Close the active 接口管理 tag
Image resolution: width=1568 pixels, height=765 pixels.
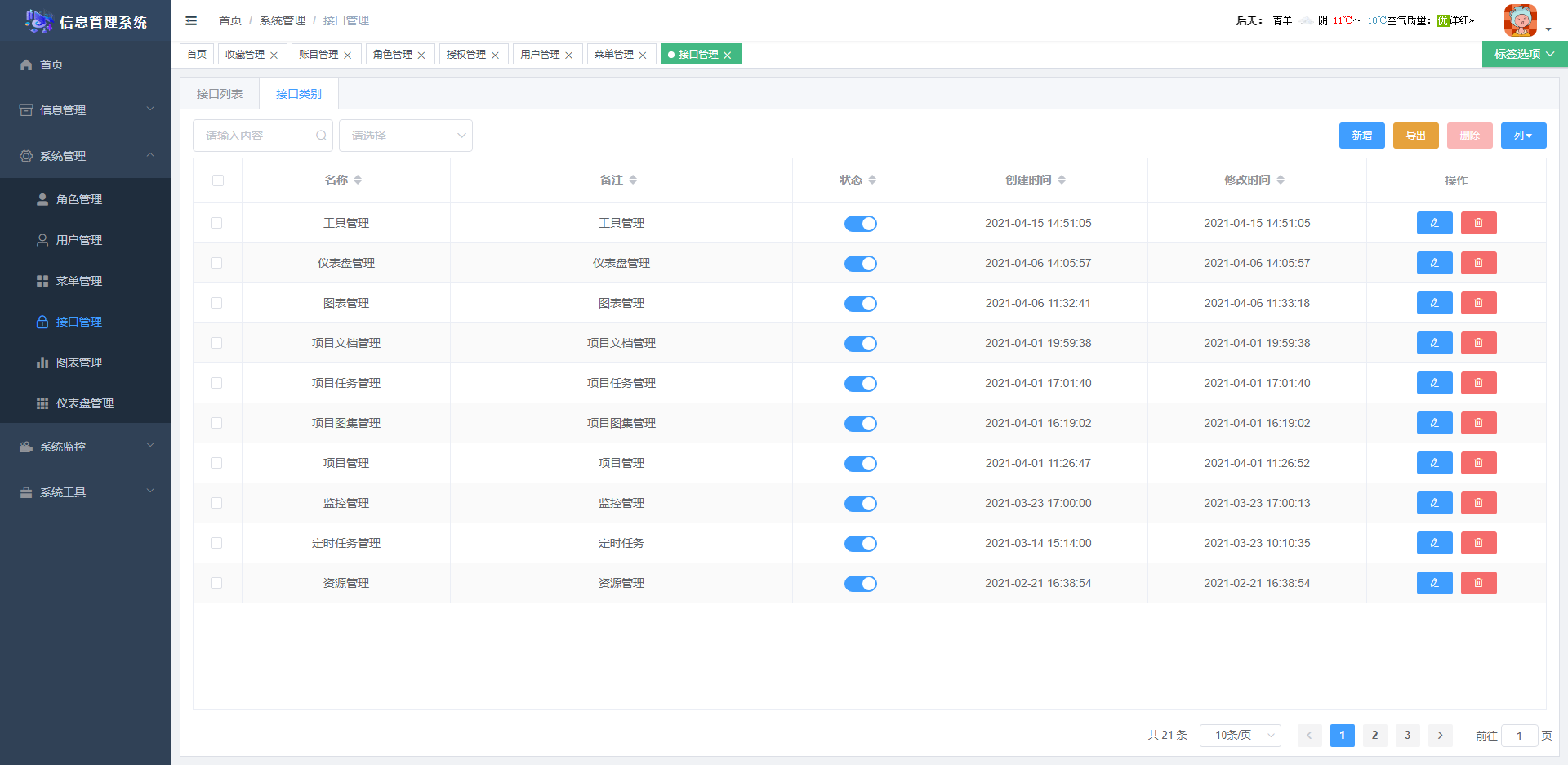pos(727,56)
